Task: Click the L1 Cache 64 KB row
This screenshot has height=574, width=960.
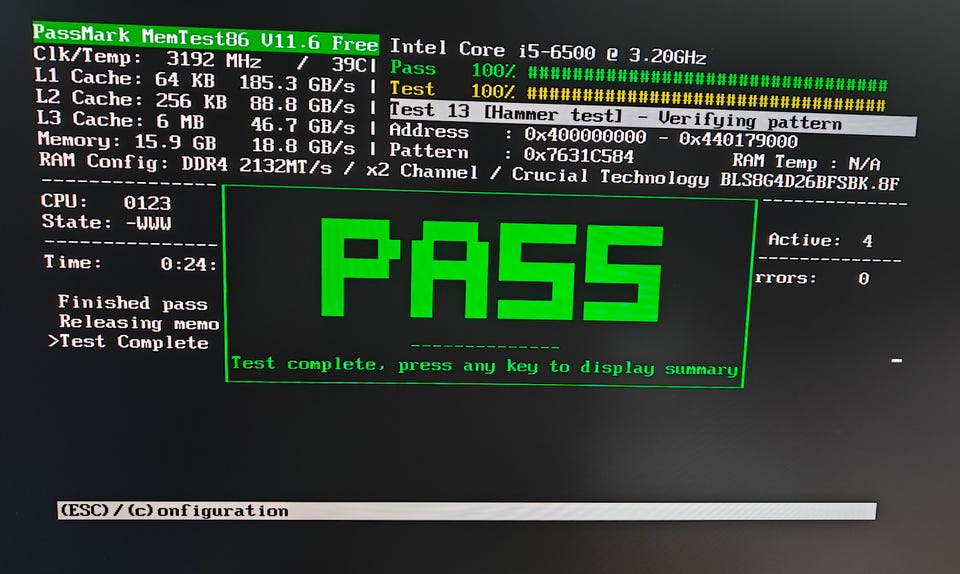Action: 195,80
